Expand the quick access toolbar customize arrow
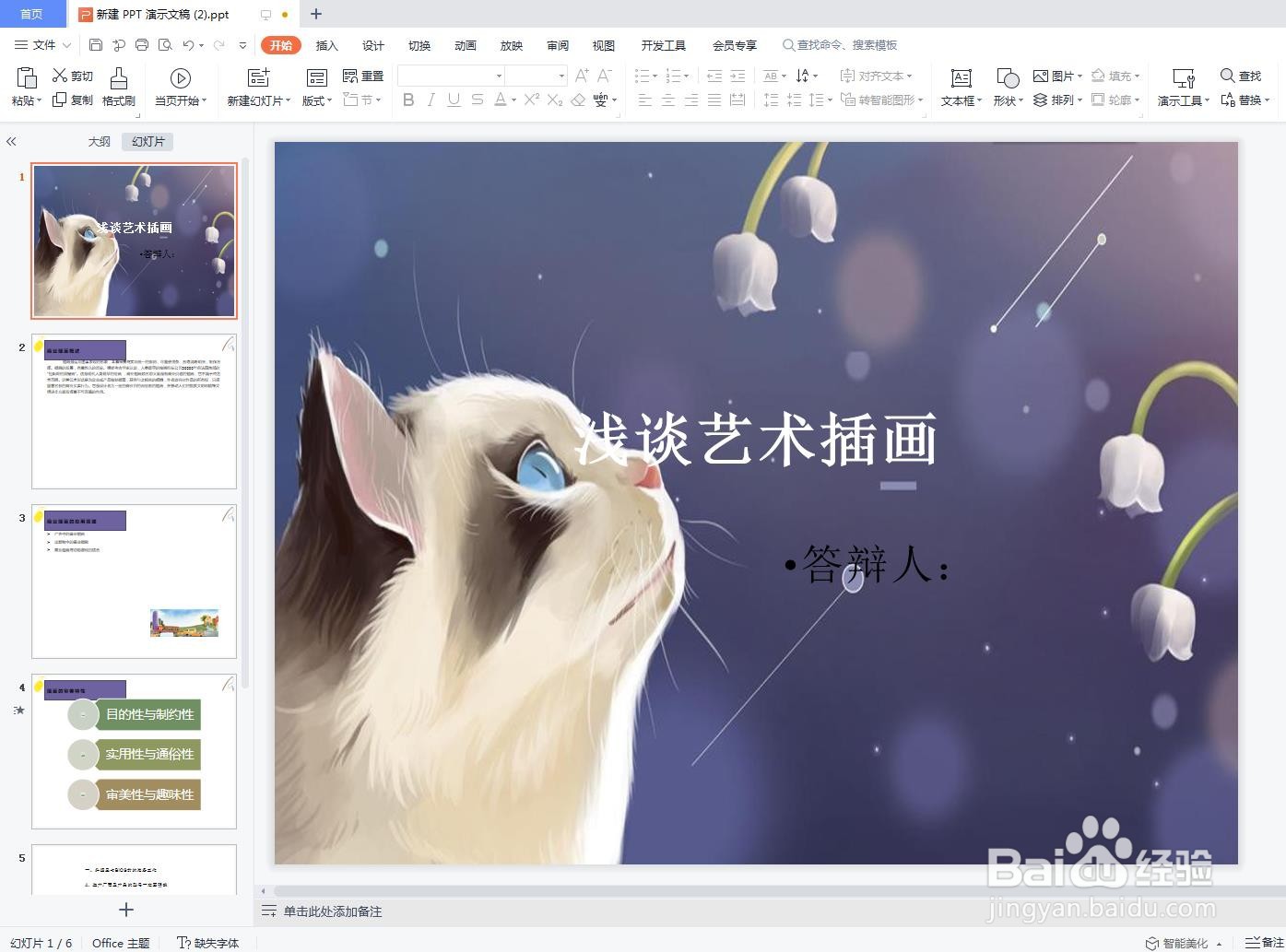Screen dimensions: 1286x952 click(242, 44)
